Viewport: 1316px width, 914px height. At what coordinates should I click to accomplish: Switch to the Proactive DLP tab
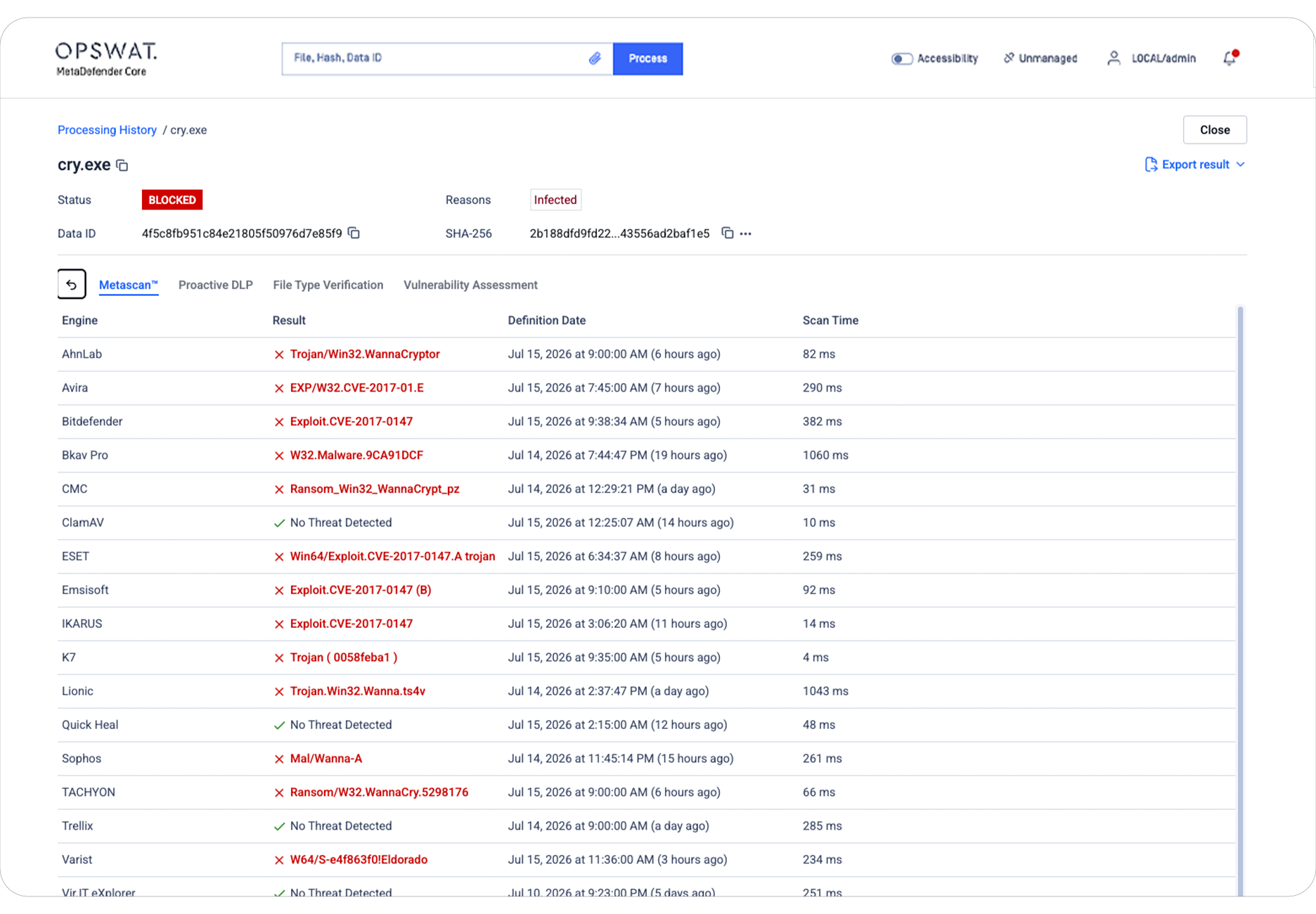point(216,285)
